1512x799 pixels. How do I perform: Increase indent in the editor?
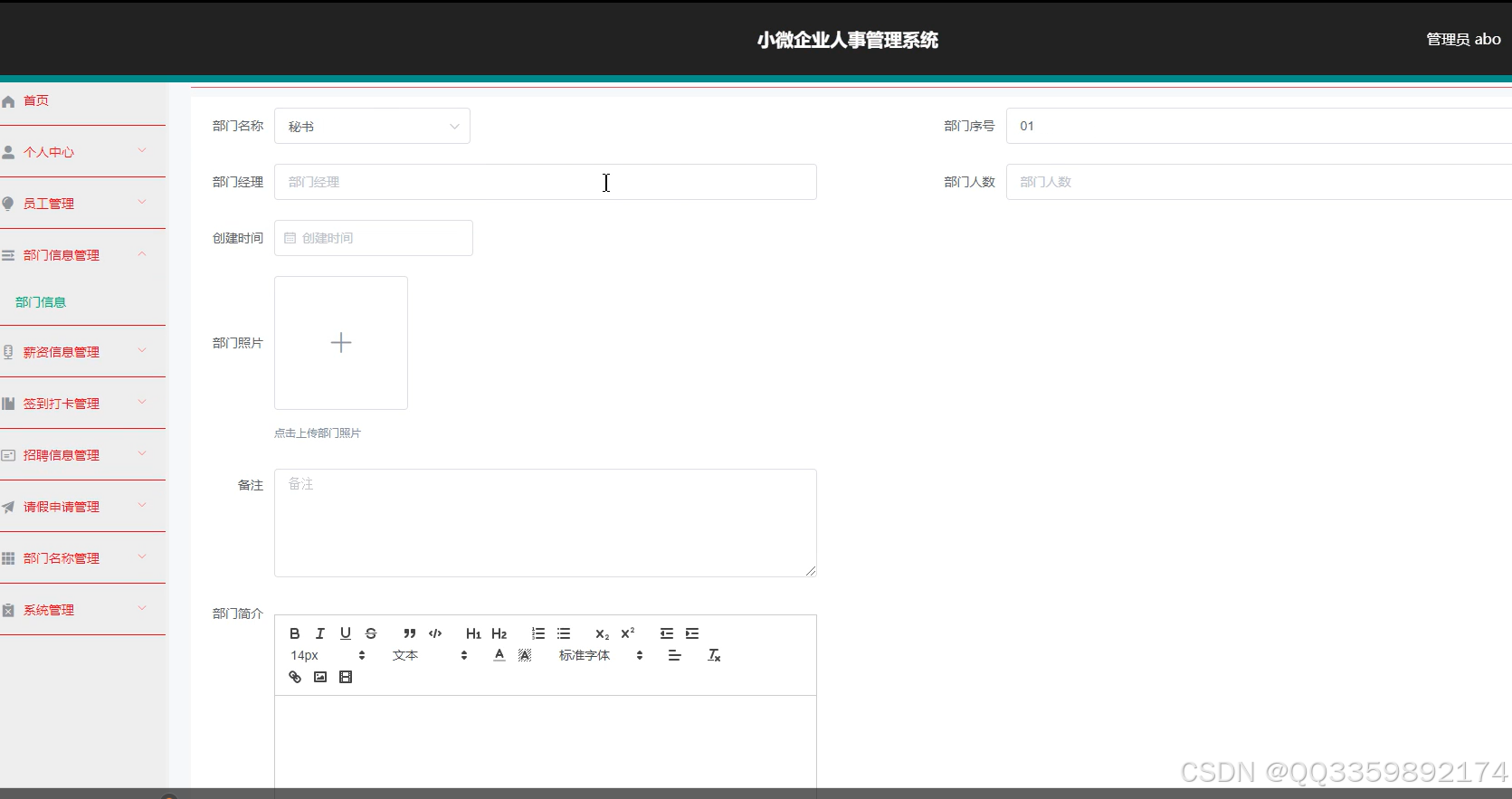(692, 633)
